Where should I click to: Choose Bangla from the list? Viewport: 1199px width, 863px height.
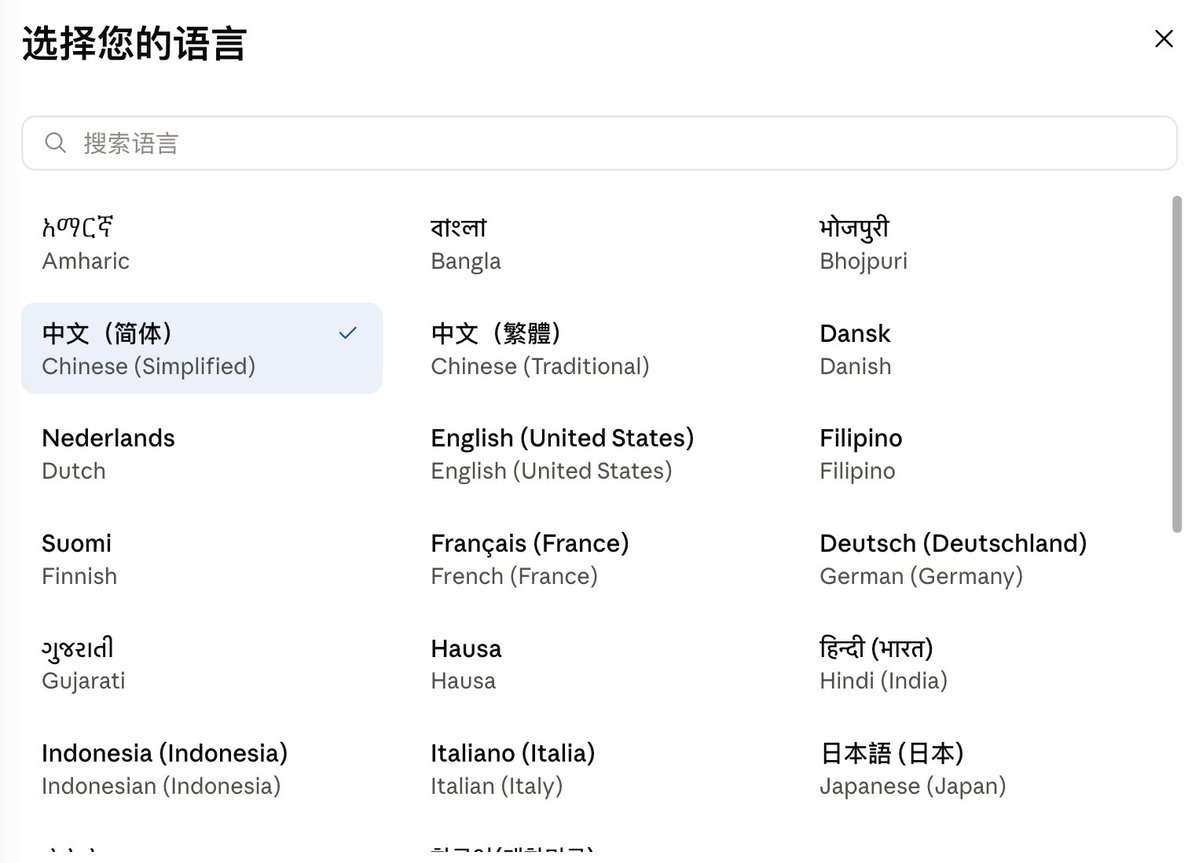(590, 243)
